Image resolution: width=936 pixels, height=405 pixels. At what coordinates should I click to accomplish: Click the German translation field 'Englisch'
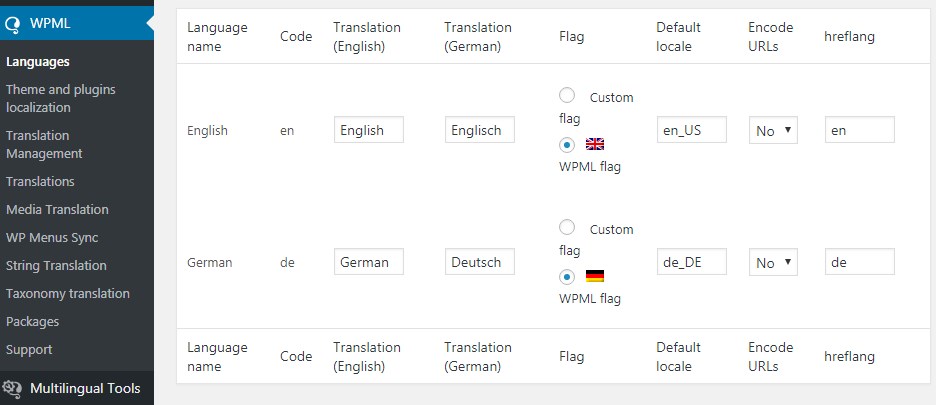point(479,130)
